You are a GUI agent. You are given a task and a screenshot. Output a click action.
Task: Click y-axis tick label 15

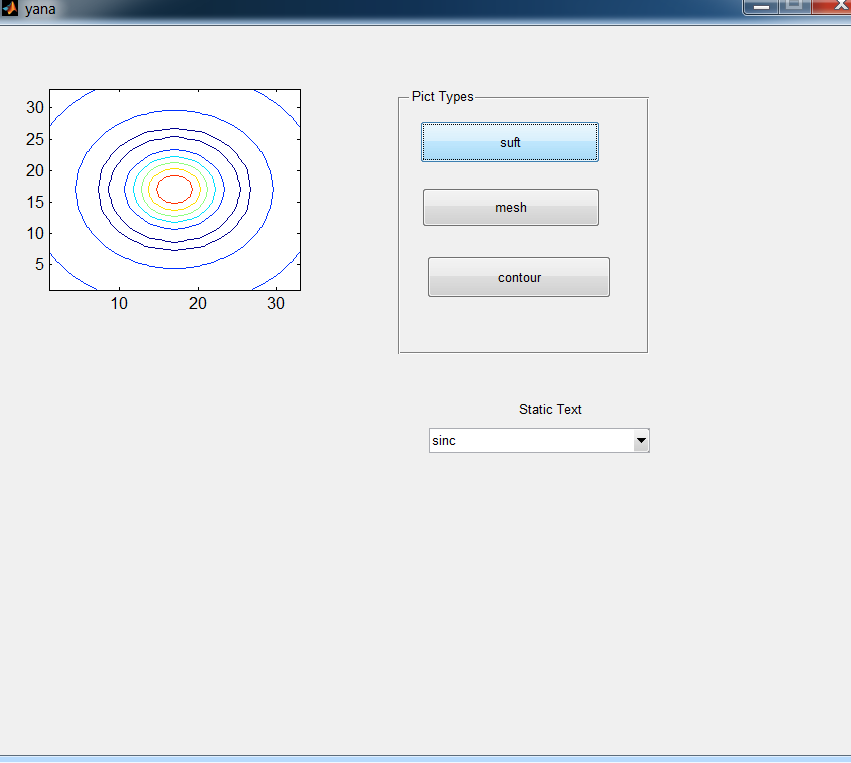pos(35,202)
